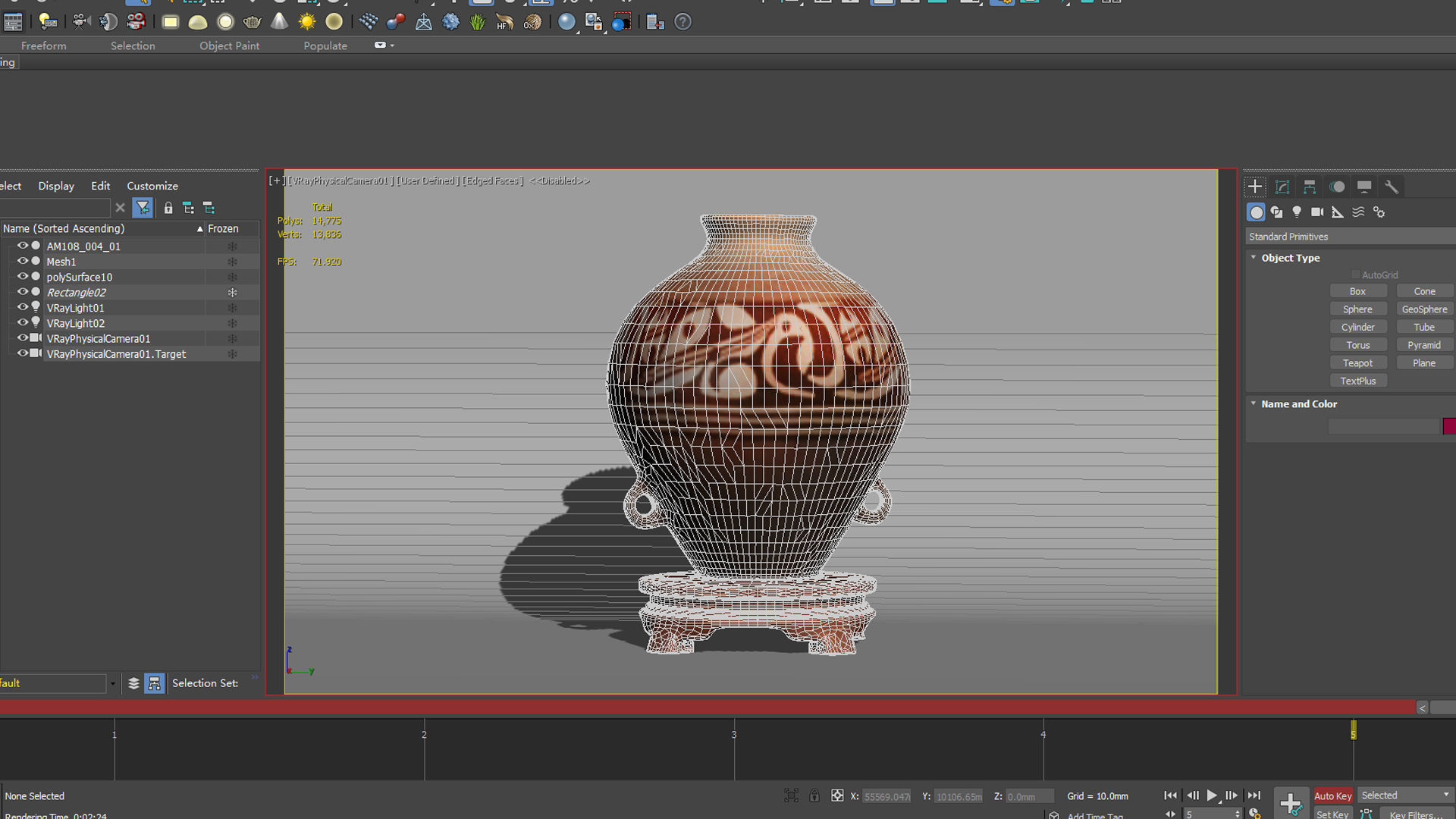This screenshot has height=819, width=1456.
Task: Toggle visibility eye of VRayLight01
Action: 23,307
